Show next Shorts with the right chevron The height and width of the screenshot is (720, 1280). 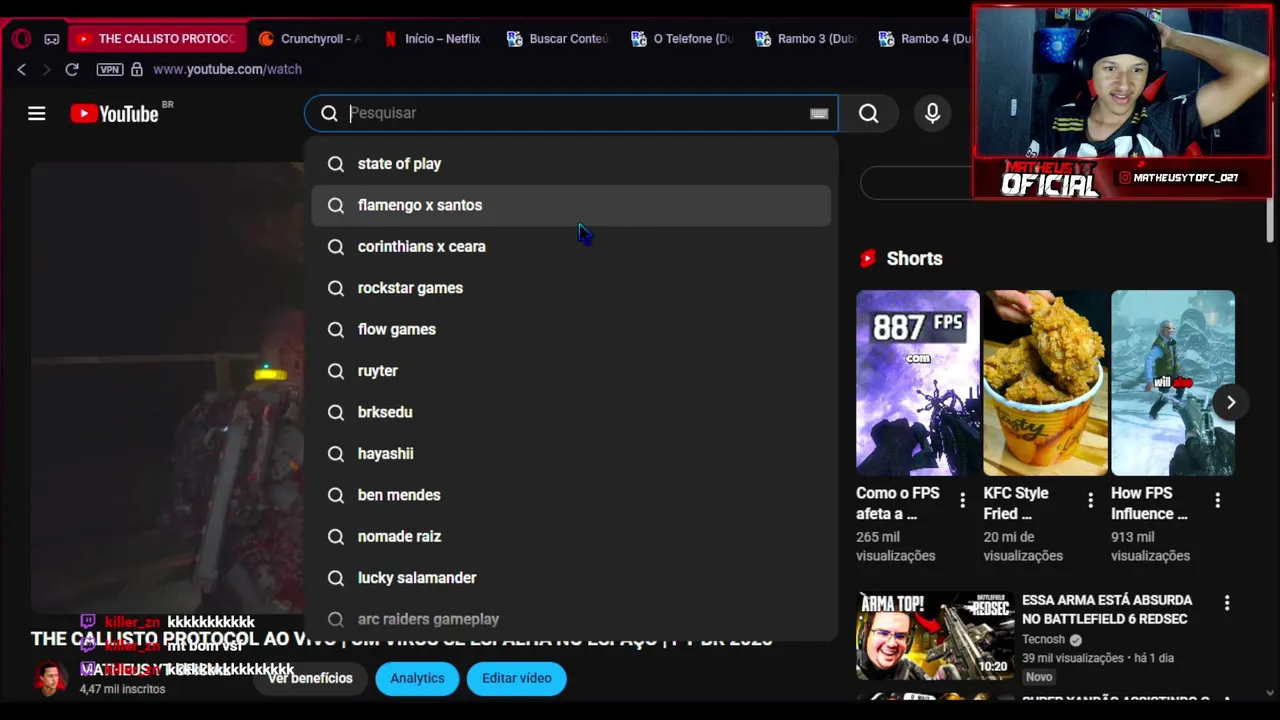(x=1231, y=402)
